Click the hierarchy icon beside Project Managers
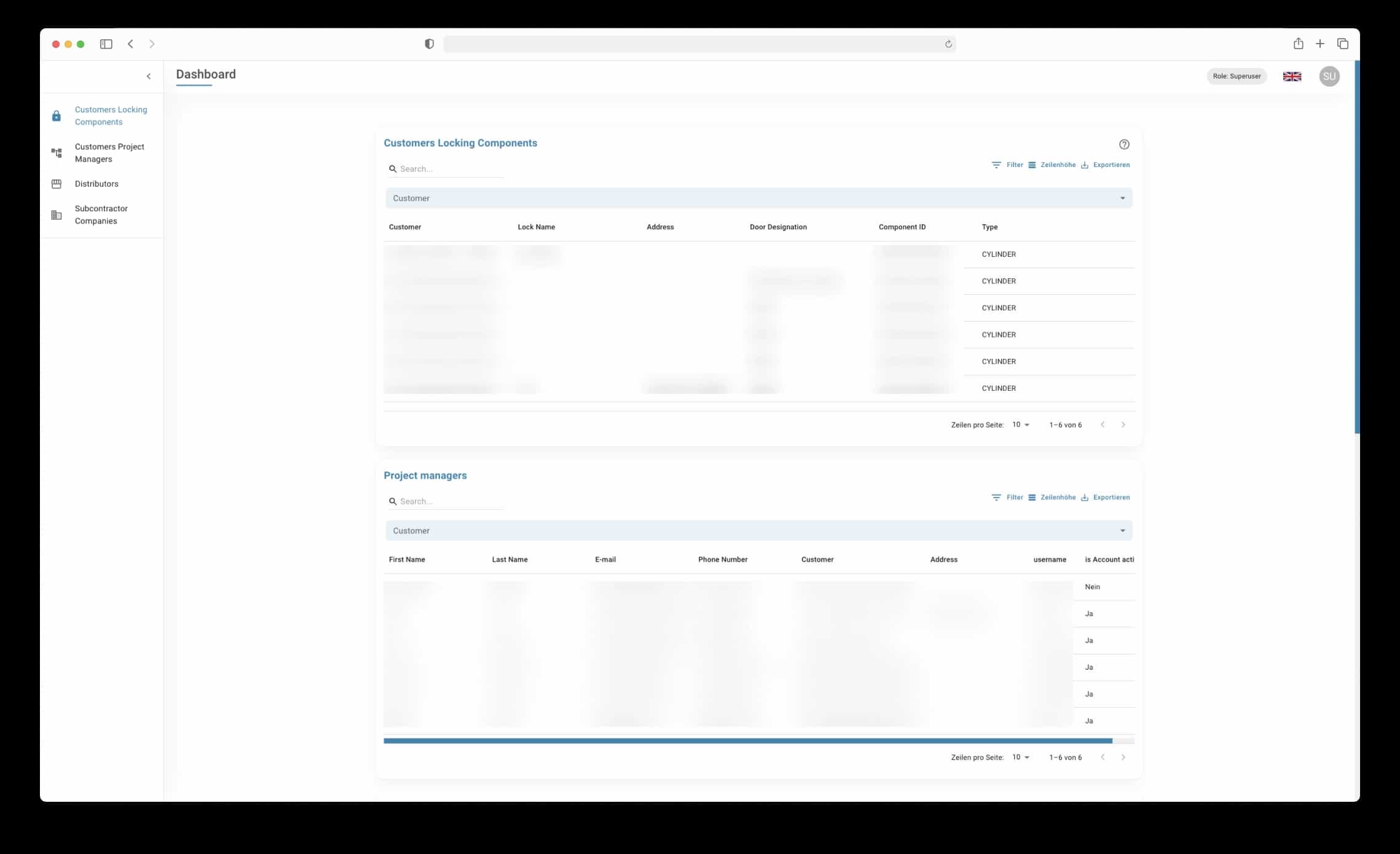The height and width of the screenshot is (854, 1400). pos(57,152)
